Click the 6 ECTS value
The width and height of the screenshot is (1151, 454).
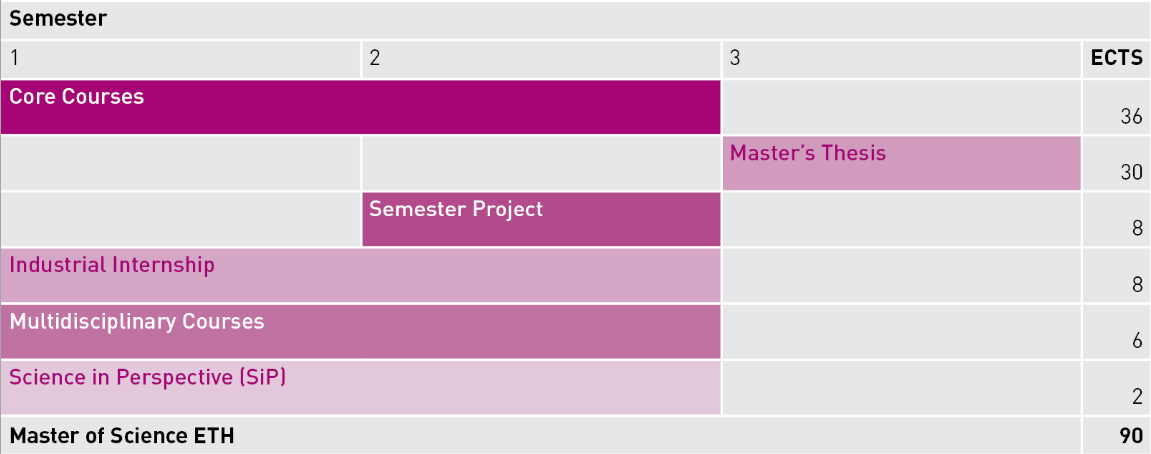pos(1137,341)
